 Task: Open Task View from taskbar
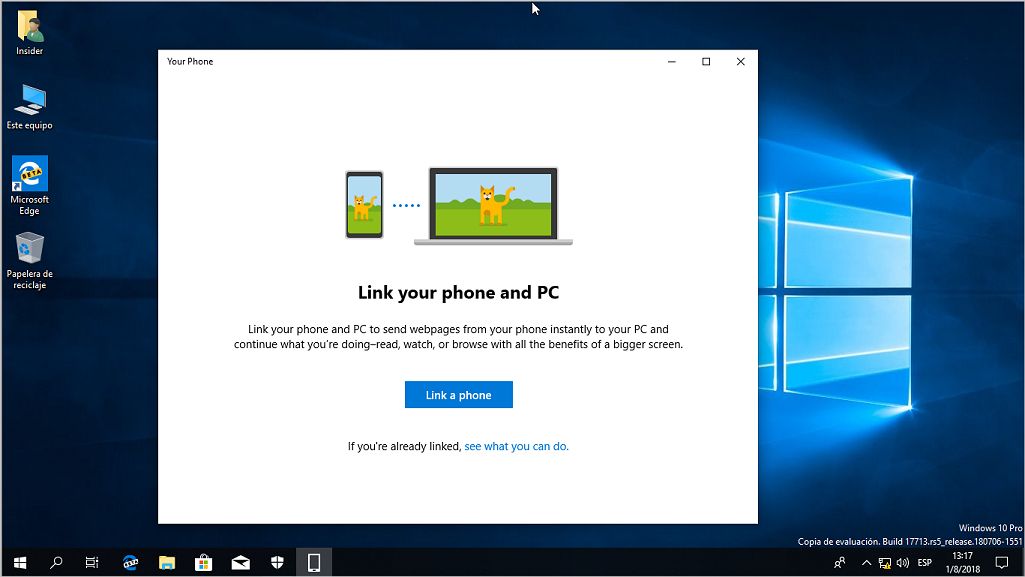(x=92, y=562)
